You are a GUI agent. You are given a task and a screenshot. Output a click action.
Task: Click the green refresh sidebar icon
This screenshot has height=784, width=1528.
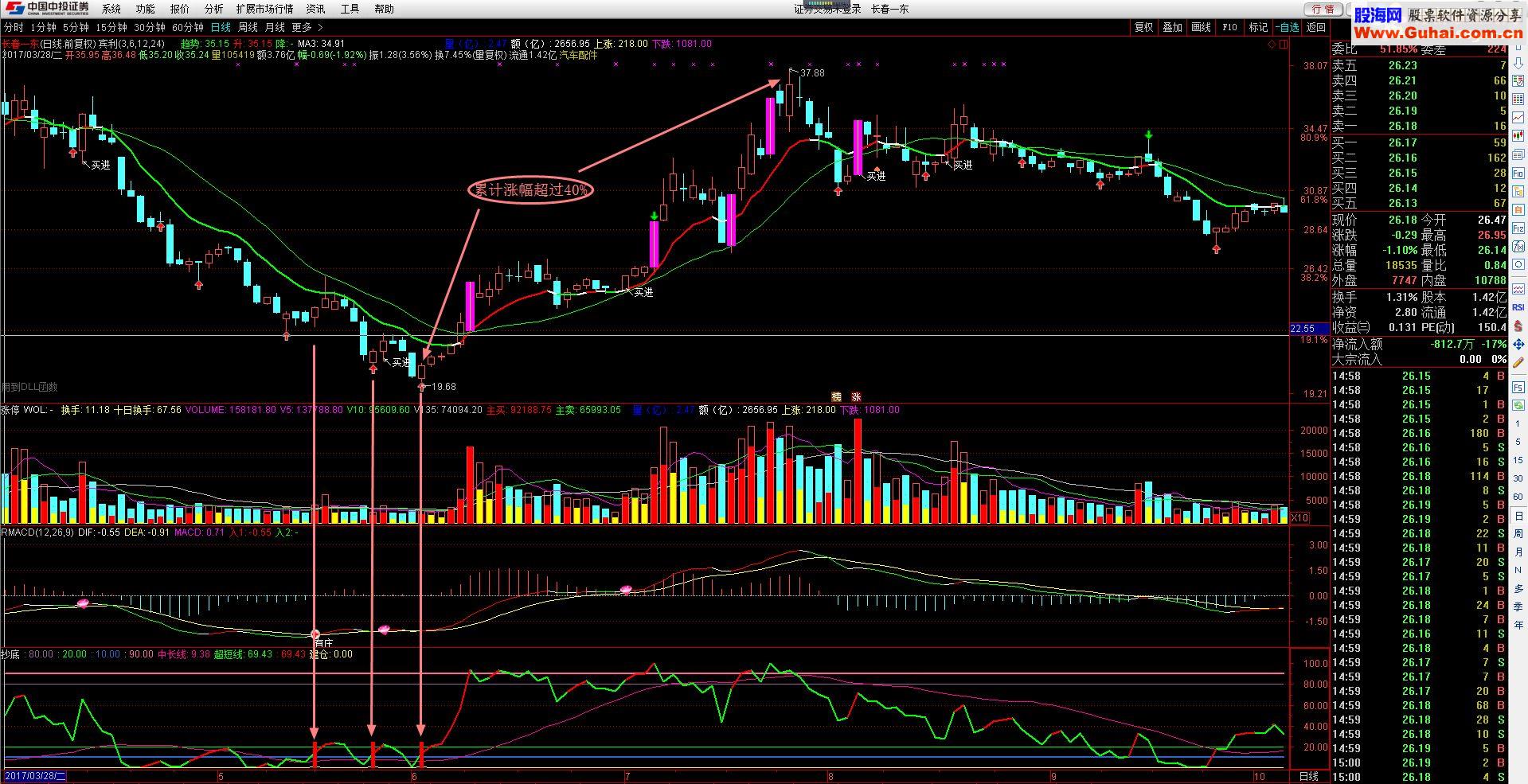pyautogui.click(x=1518, y=406)
